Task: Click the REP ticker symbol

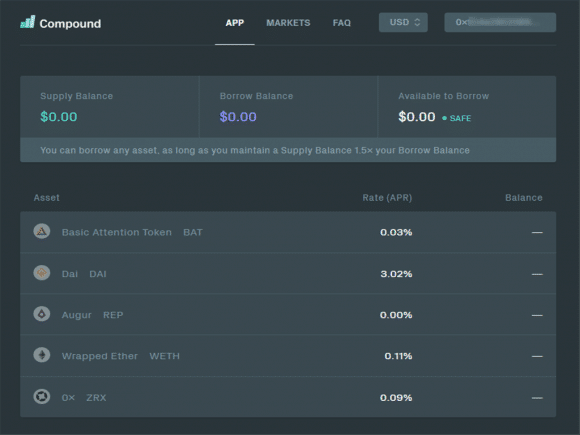Action: click(113, 315)
